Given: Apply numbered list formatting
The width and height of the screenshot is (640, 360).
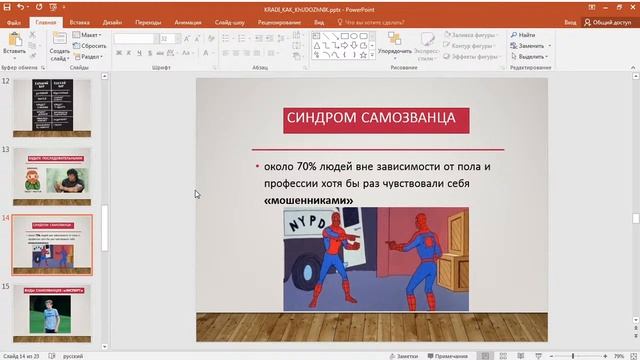Looking at the screenshot, I should 243,39.
